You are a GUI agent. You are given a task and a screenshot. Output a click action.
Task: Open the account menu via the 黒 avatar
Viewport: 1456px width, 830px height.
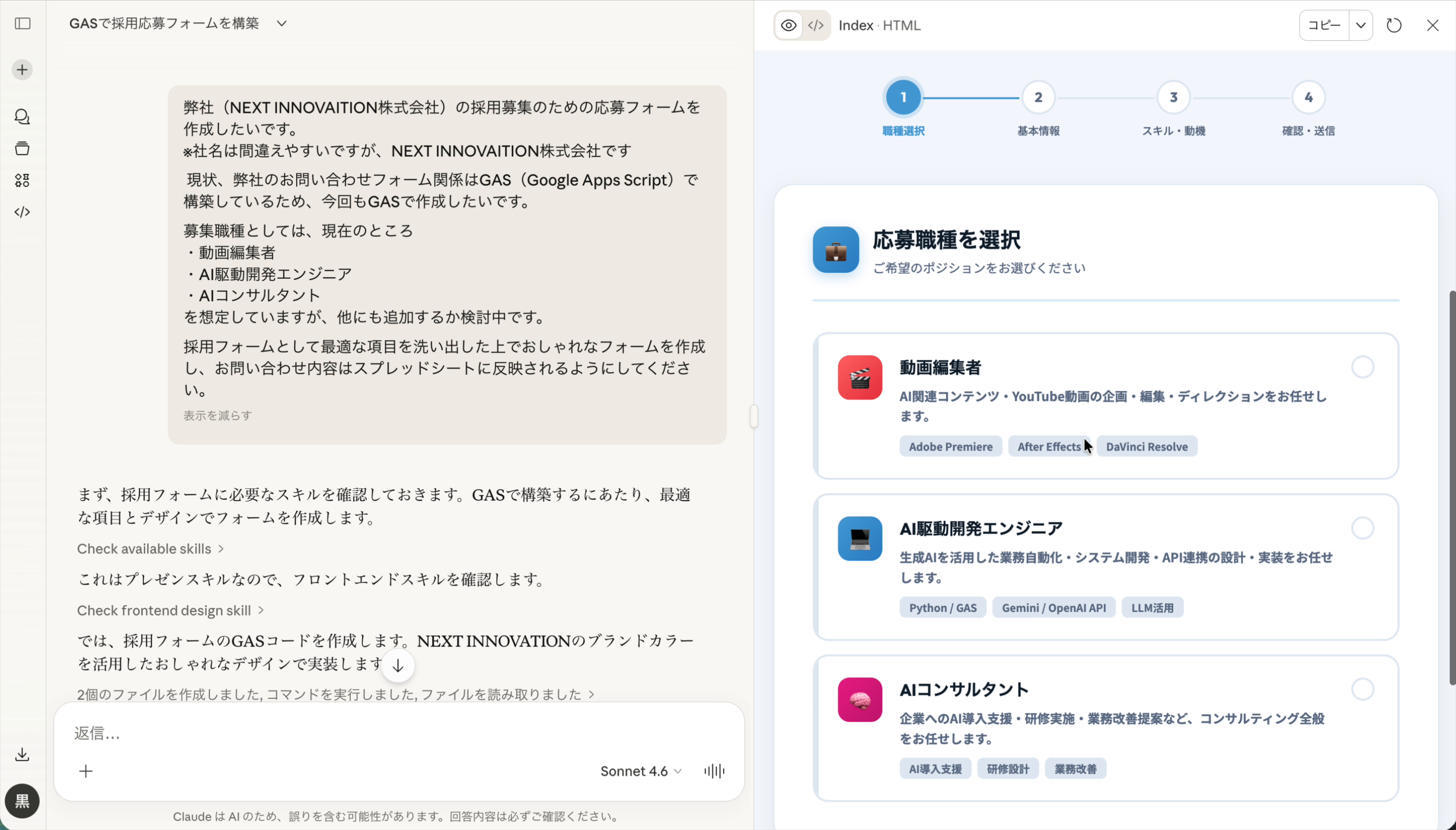point(22,801)
